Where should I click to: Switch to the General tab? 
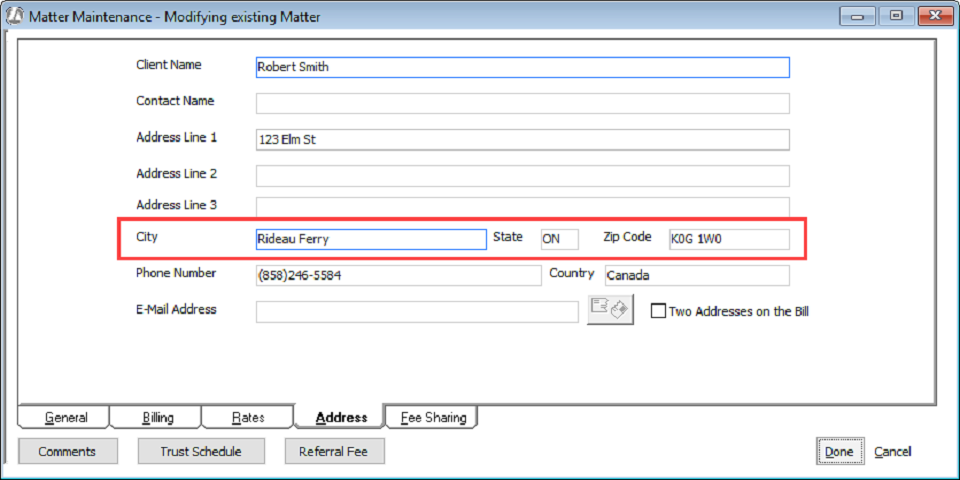(x=66, y=418)
